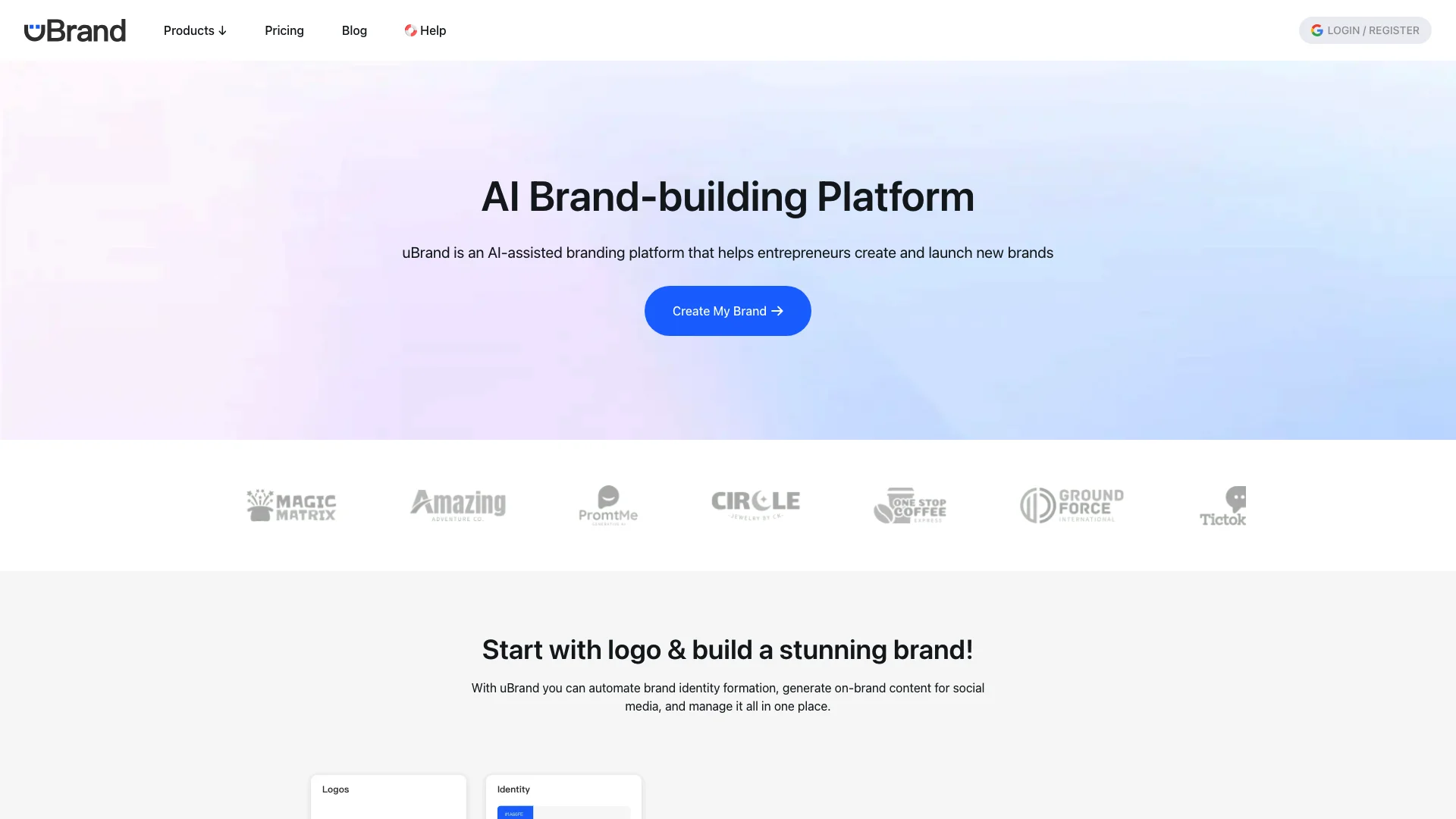The width and height of the screenshot is (1456, 819).
Task: Click the Help menu item
Action: click(x=424, y=30)
